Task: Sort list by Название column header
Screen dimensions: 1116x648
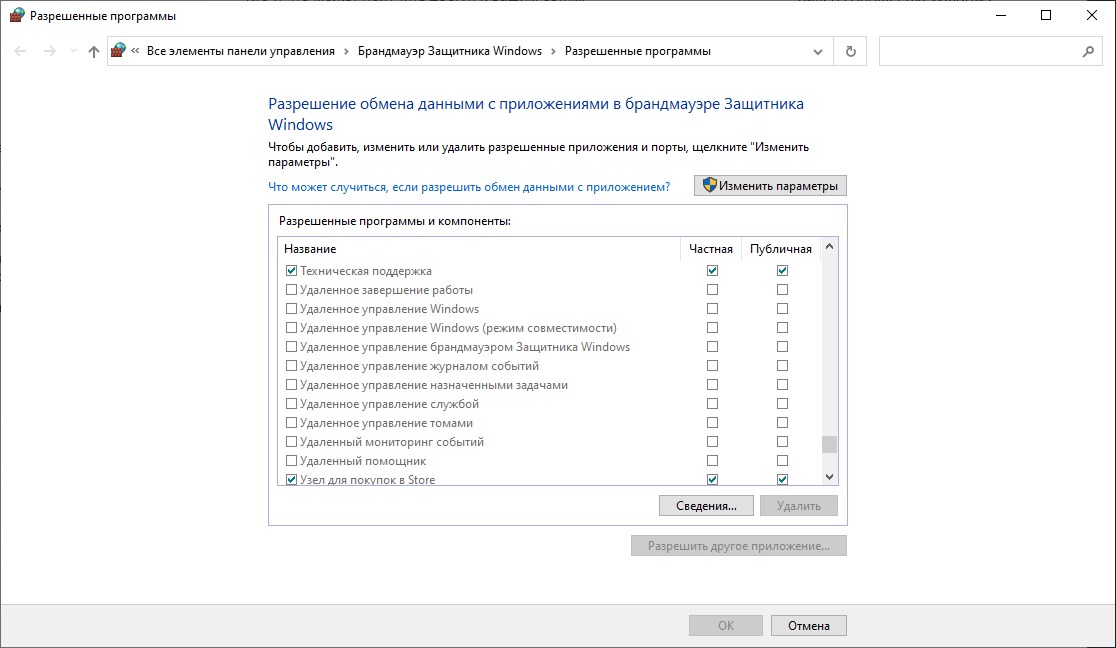Action: click(x=310, y=249)
